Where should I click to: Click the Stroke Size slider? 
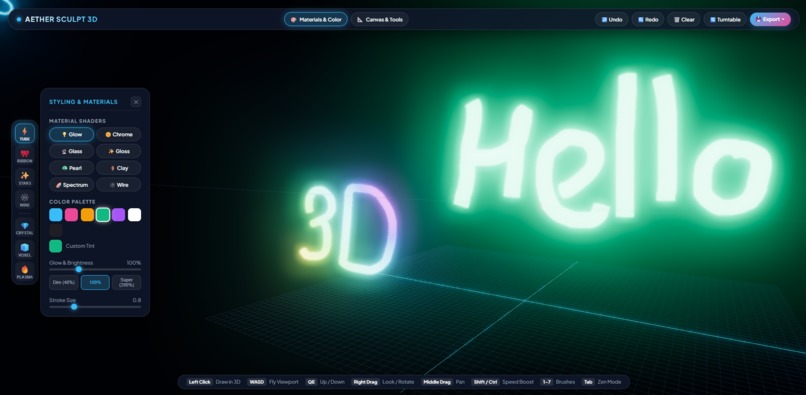coord(95,307)
